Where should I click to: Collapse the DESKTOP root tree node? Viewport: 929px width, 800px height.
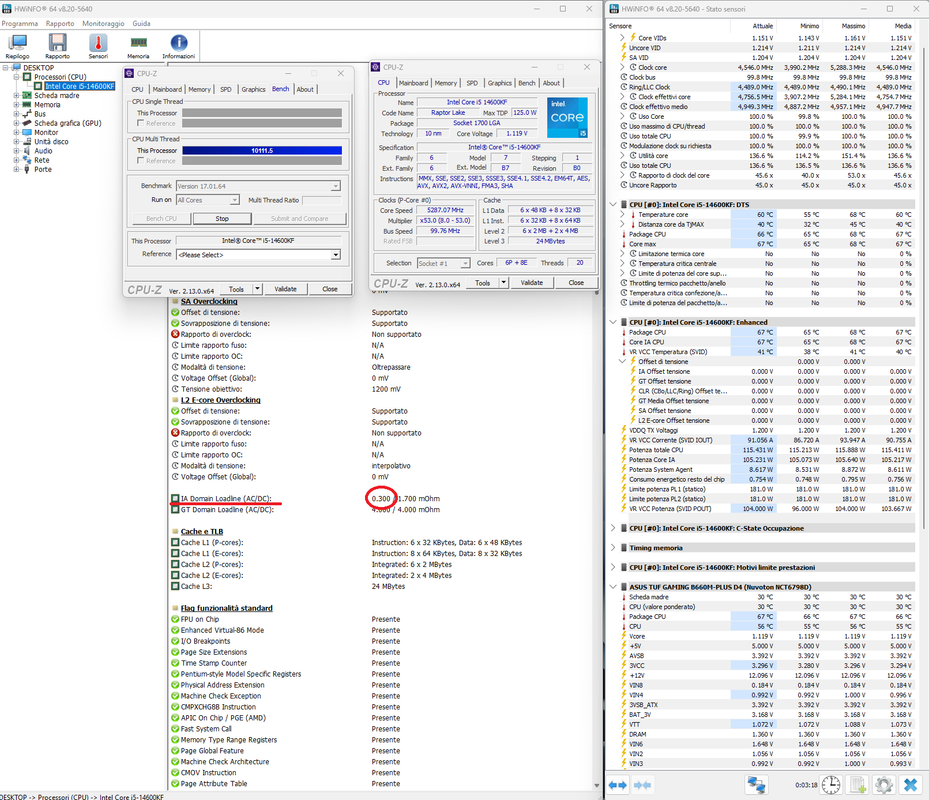point(5,68)
